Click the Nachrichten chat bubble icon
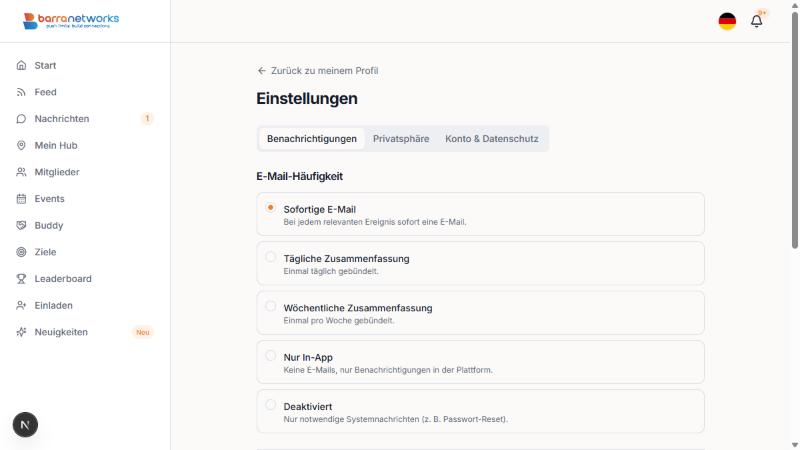Viewport: 800px width, 450px height. tap(21, 118)
